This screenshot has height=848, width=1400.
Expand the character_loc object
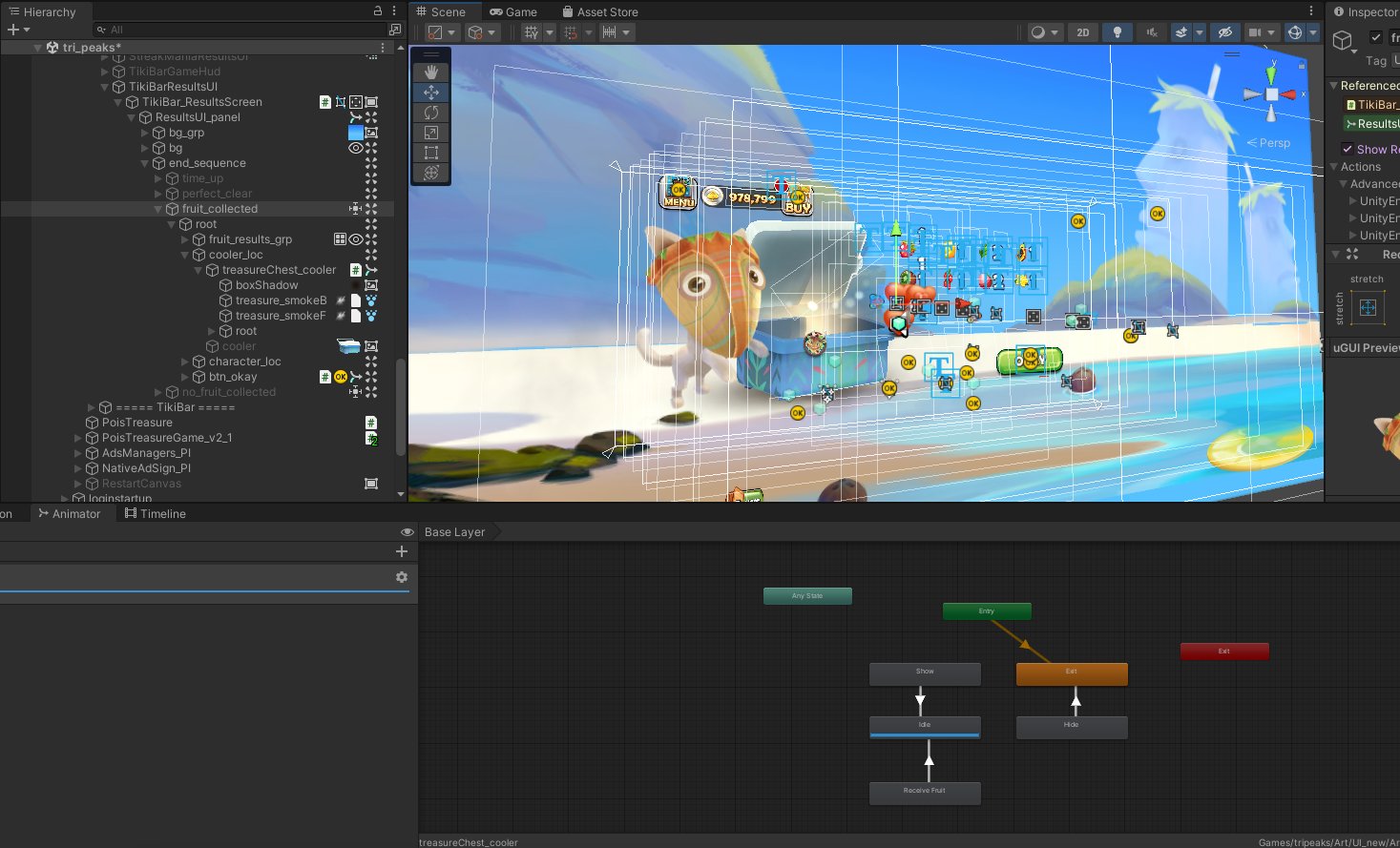(185, 362)
